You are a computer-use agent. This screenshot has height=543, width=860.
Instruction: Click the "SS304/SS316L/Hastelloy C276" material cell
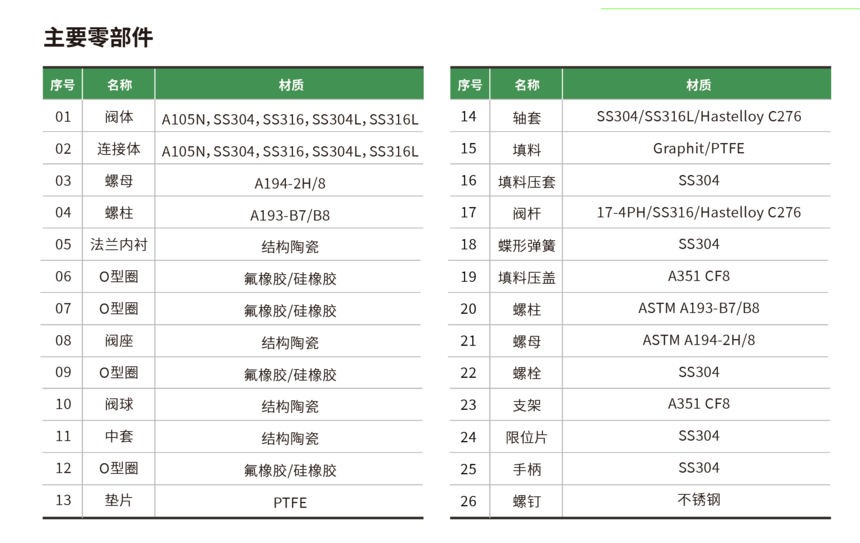(698, 117)
